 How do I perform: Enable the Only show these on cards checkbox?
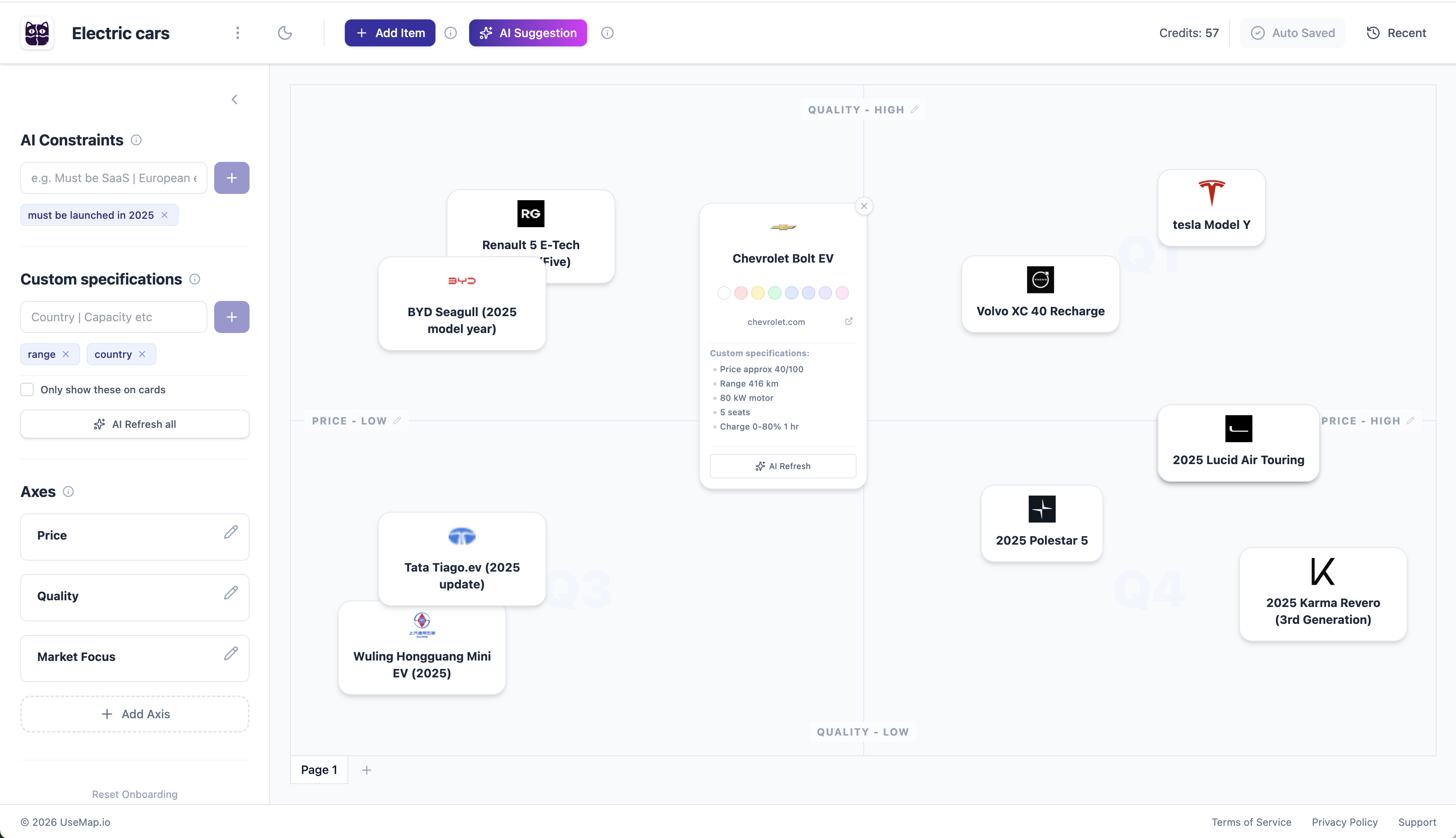(27, 389)
